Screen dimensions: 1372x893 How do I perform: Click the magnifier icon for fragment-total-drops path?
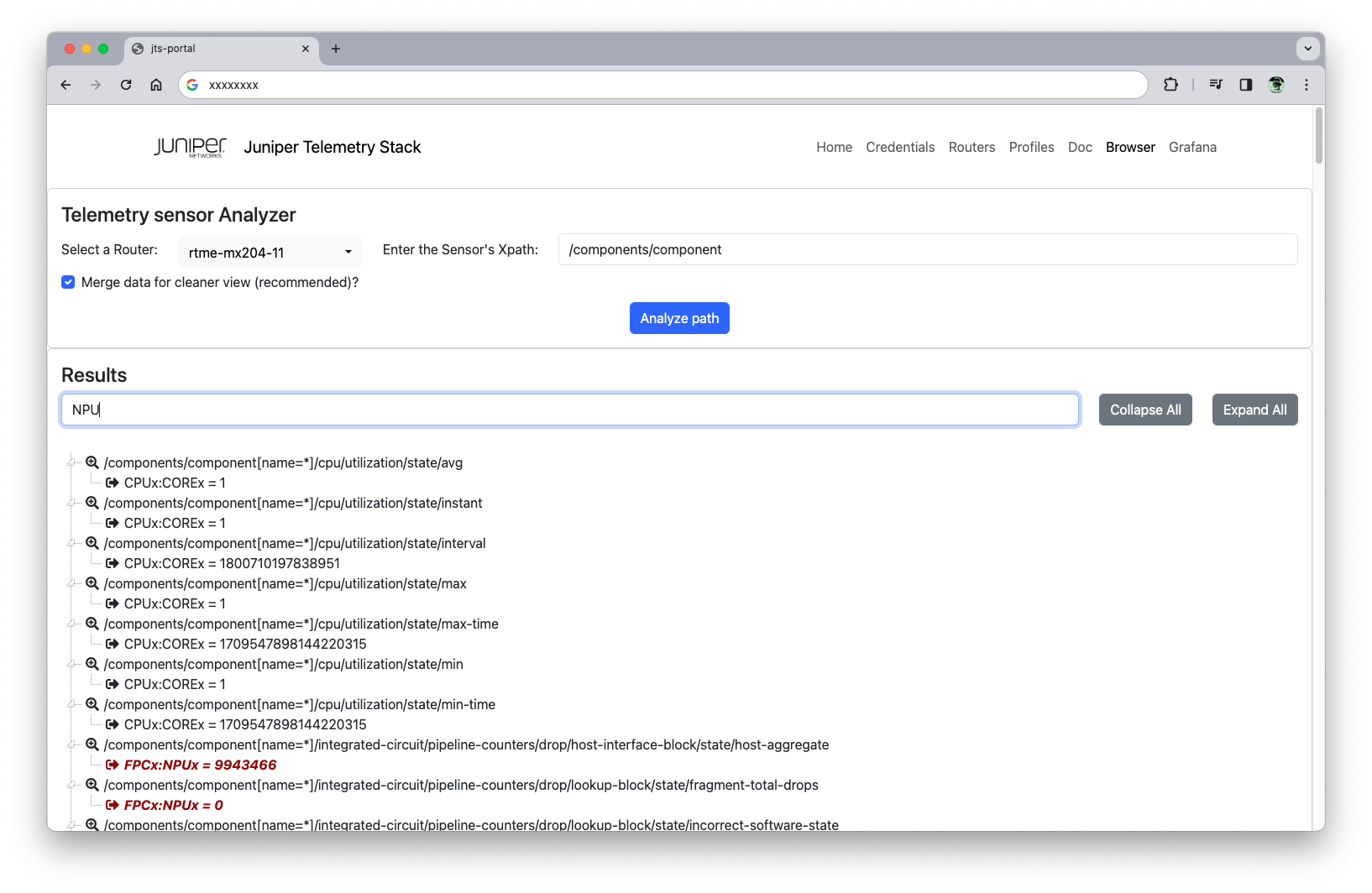pos(92,785)
